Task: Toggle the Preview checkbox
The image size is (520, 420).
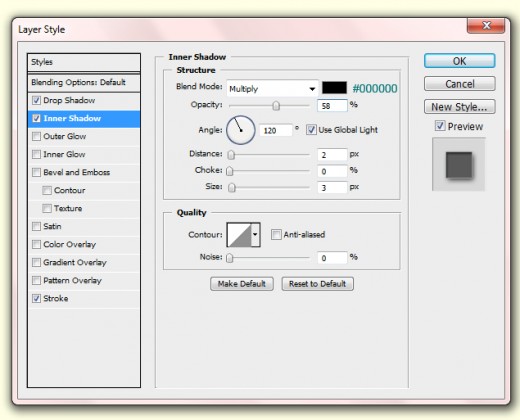Action: click(x=440, y=126)
